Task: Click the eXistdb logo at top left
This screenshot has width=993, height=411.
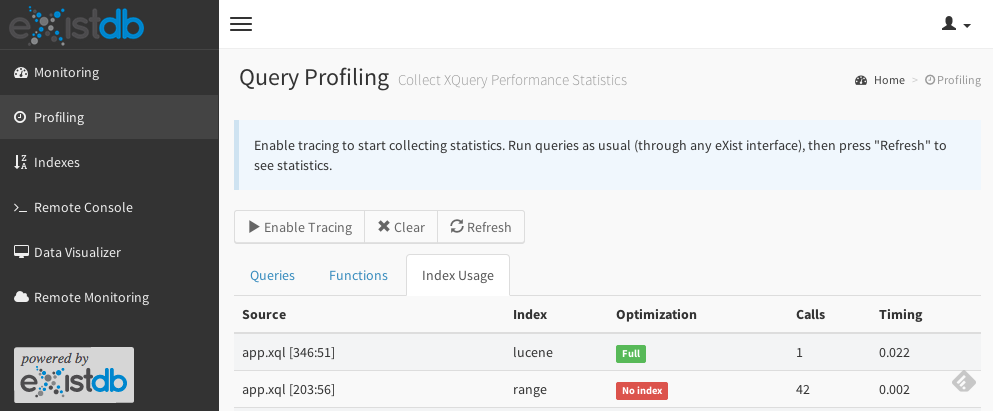Action: click(x=77, y=25)
